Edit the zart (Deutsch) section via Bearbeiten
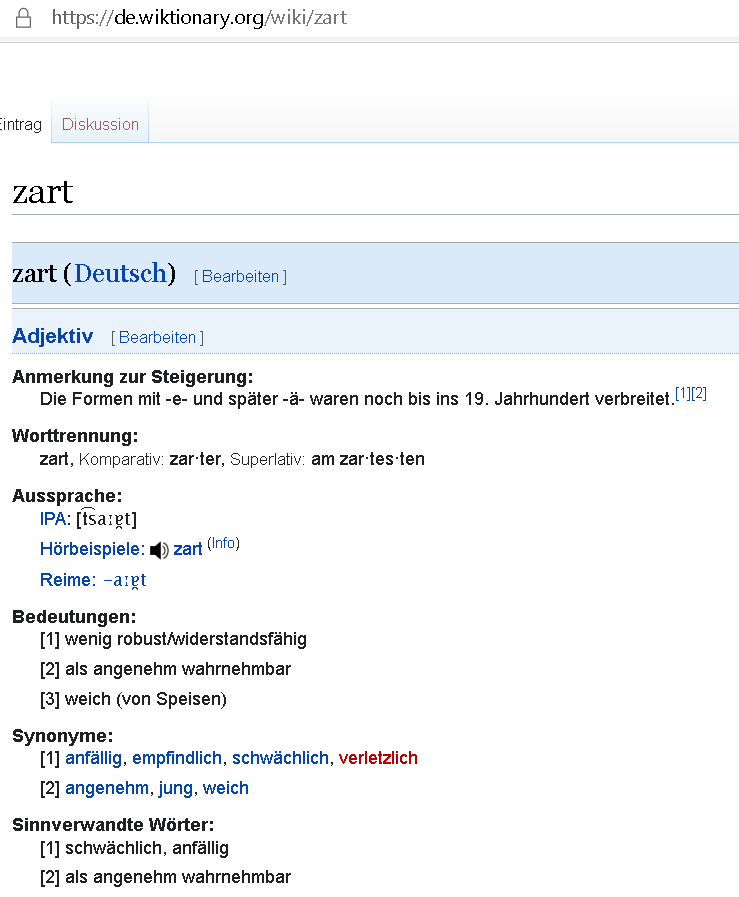Viewport: 739px width, 897px height. coord(240,276)
